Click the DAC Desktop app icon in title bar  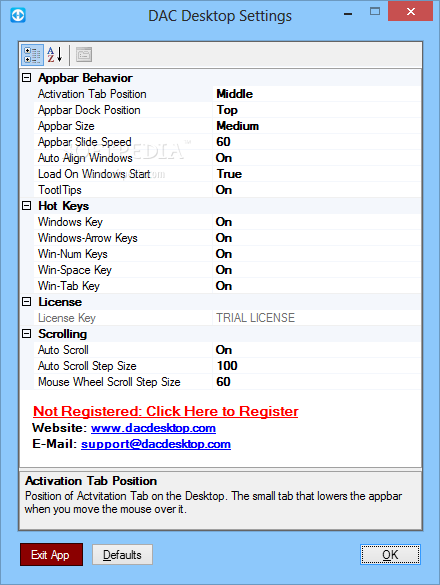(18, 15)
